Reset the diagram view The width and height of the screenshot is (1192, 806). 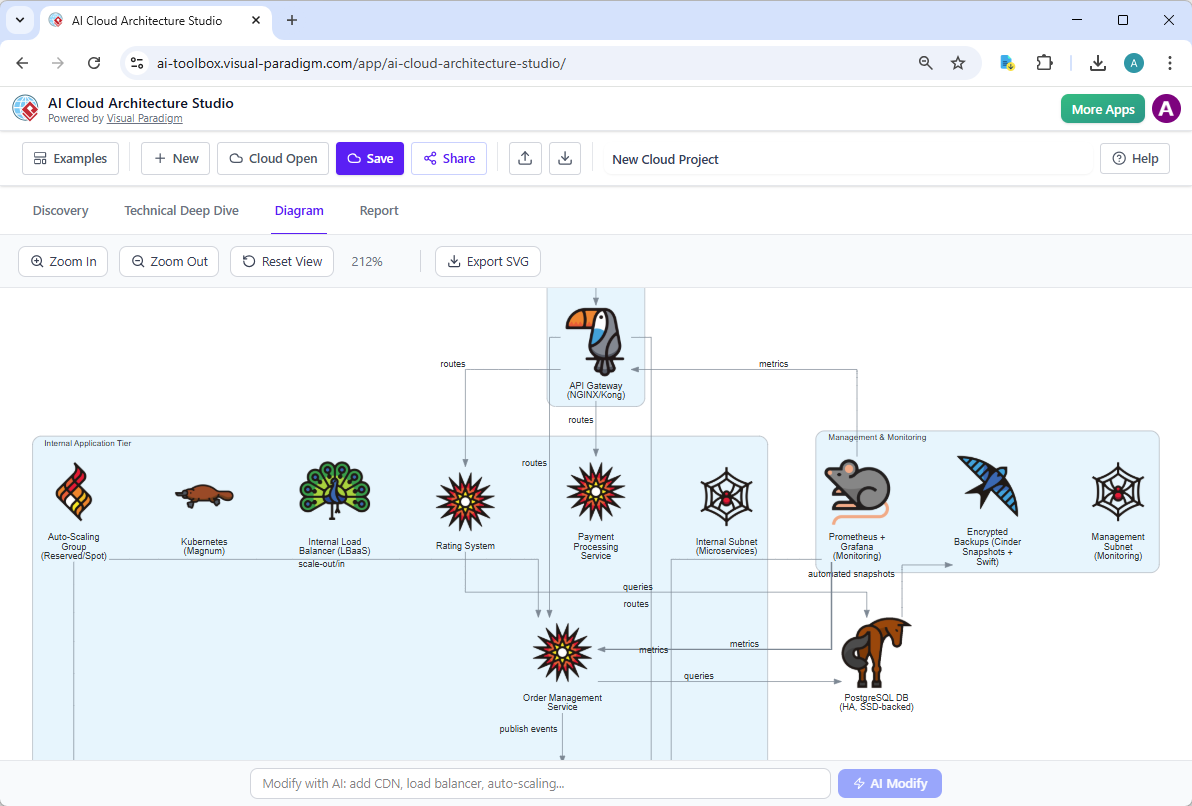tap(281, 261)
